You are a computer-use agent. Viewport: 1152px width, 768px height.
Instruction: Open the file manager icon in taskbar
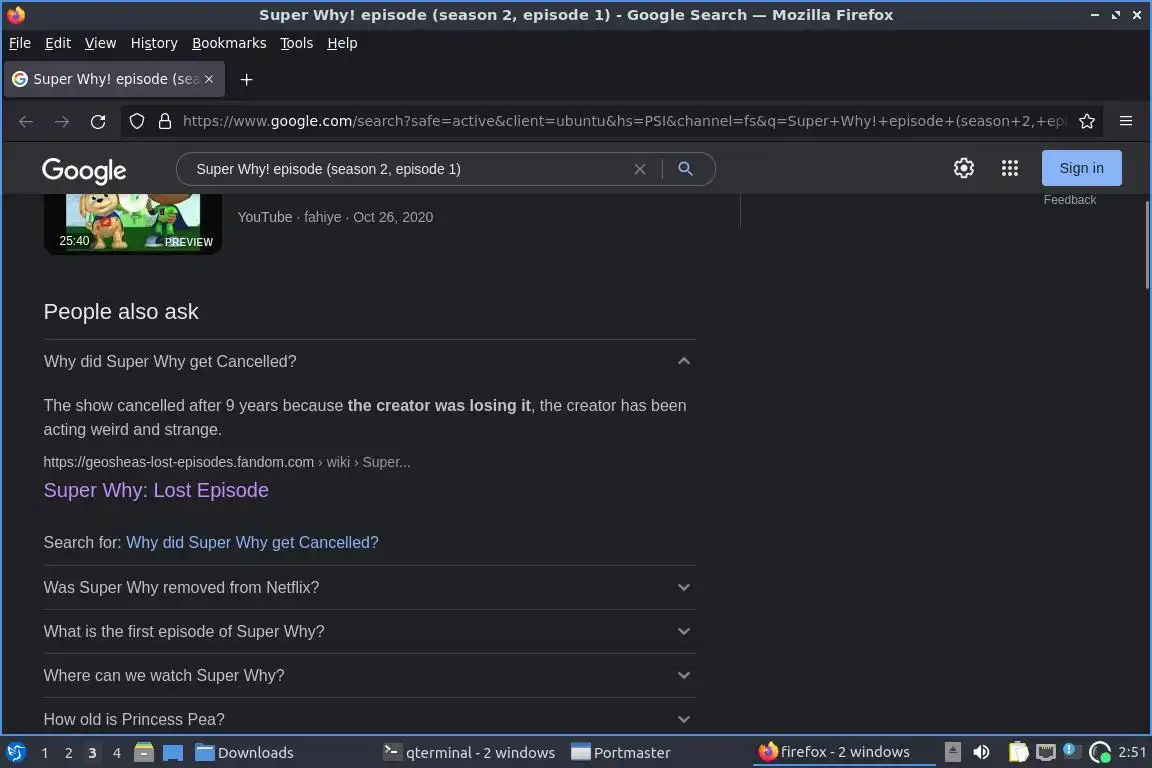point(144,753)
